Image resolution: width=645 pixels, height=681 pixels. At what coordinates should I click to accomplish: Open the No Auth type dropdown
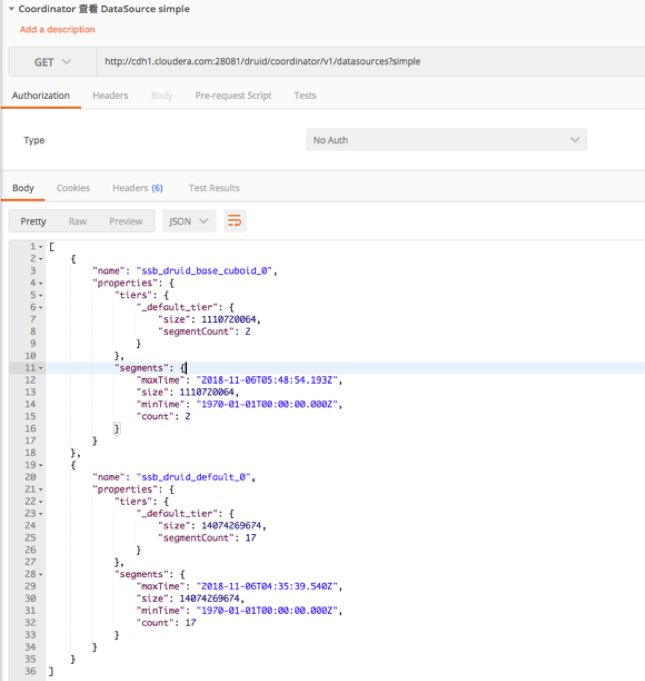[445, 140]
